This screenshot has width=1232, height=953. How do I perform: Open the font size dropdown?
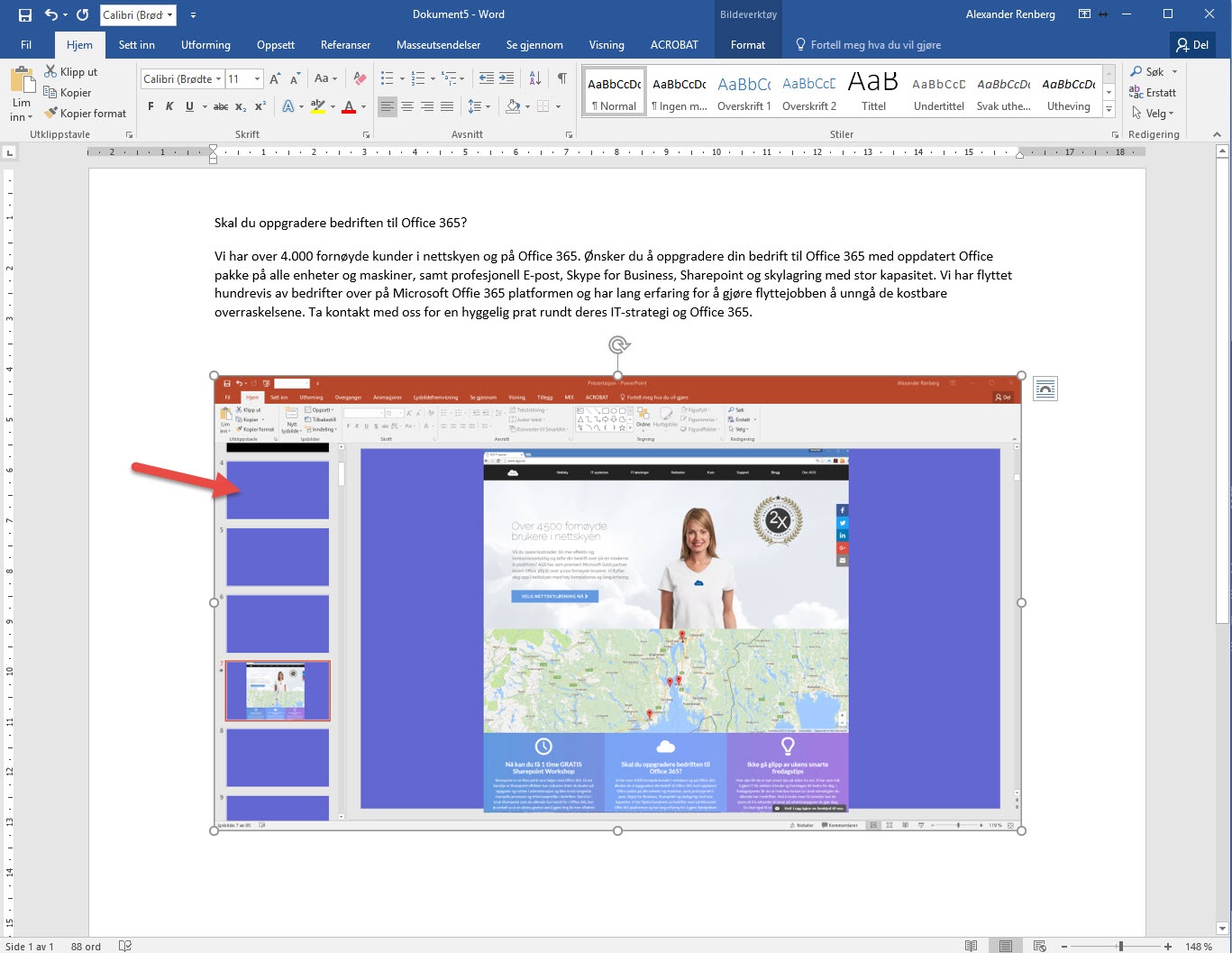coord(257,78)
